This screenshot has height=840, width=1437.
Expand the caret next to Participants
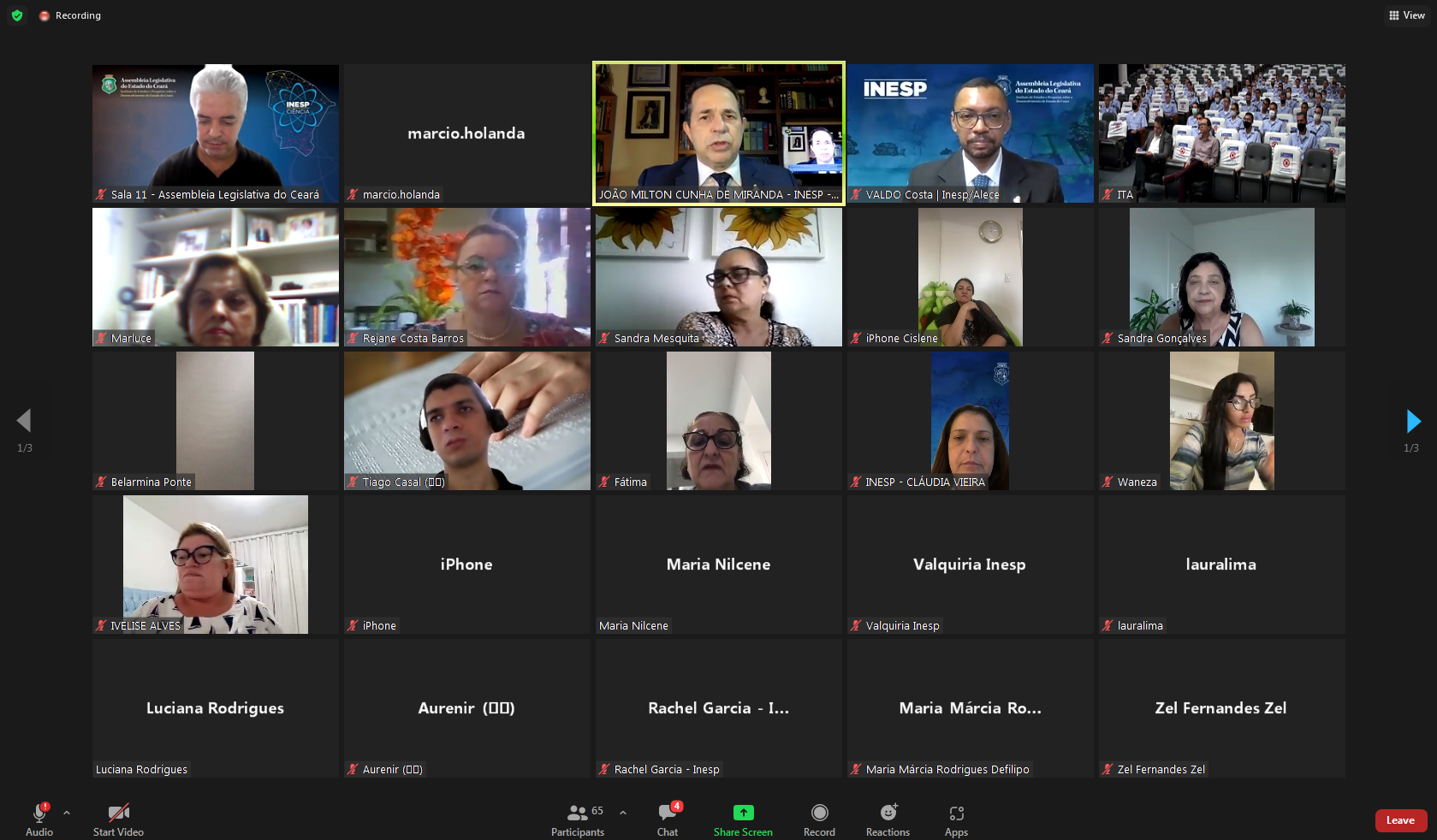(623, 813)
